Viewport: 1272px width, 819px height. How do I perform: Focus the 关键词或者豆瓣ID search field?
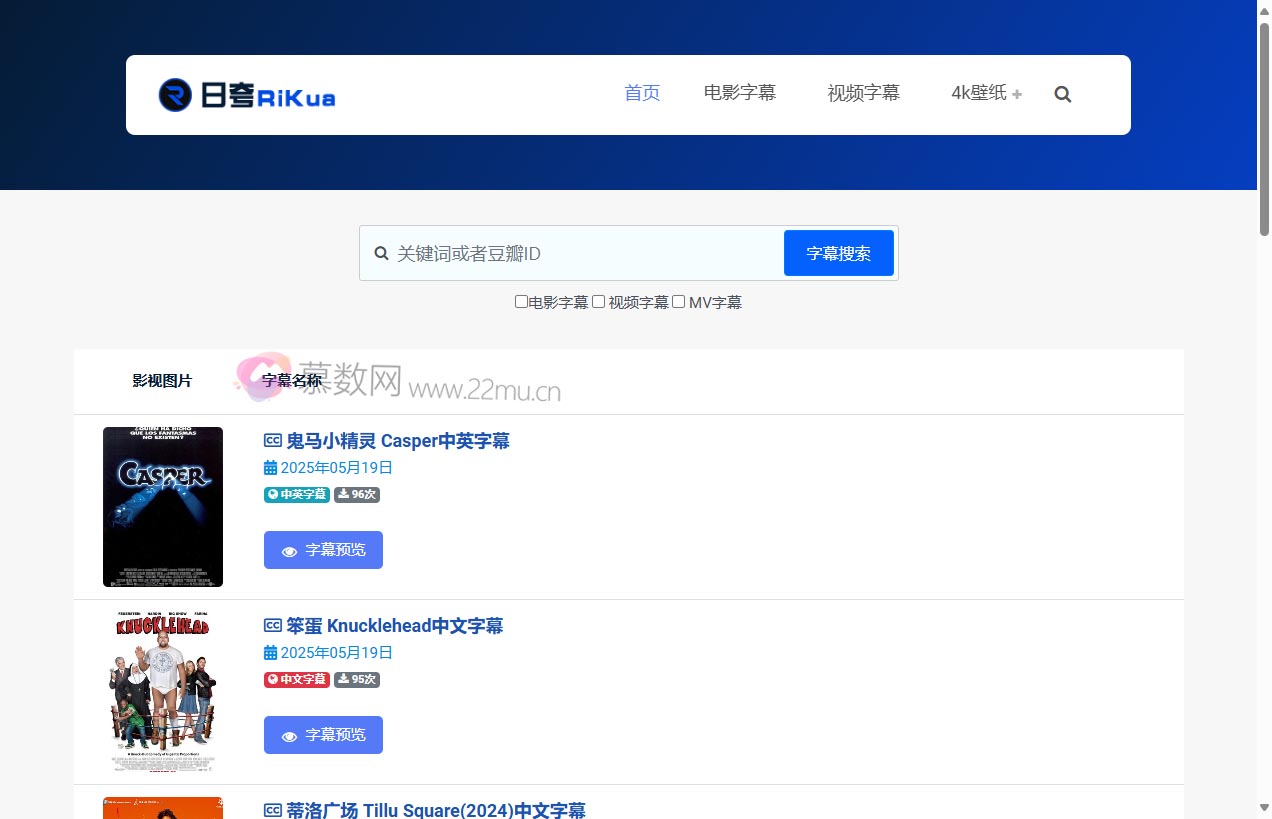[x=585, y=254]
